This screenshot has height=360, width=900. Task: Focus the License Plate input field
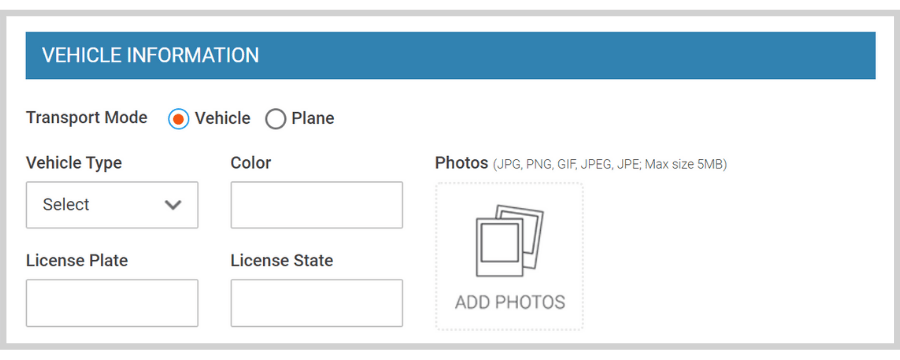(x=112, y=303)
